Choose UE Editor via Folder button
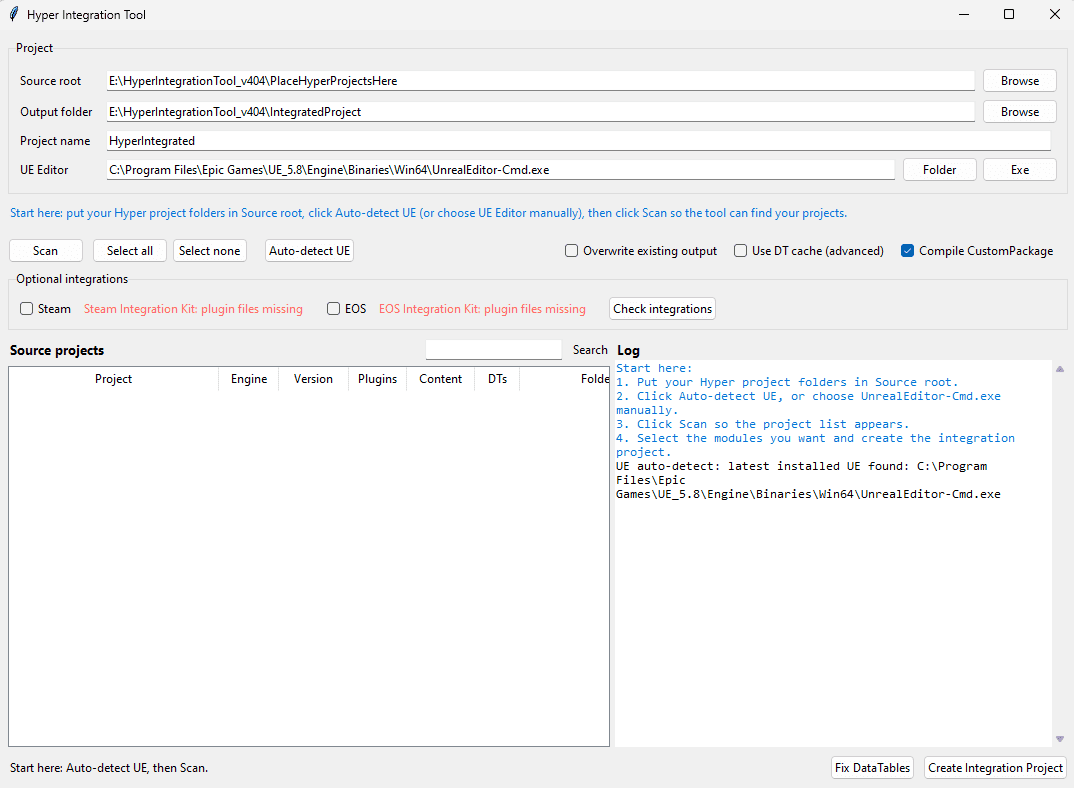The height and width of the screenshot is (788, 1074). click(x=940, y=170)
